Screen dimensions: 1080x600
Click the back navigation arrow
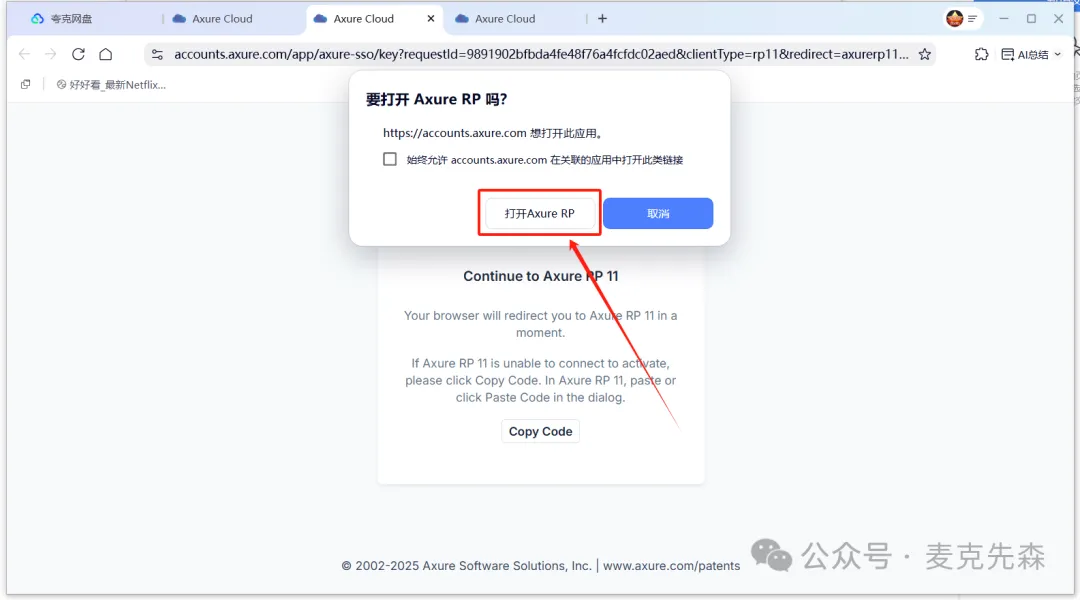click(x=25, y=54)
